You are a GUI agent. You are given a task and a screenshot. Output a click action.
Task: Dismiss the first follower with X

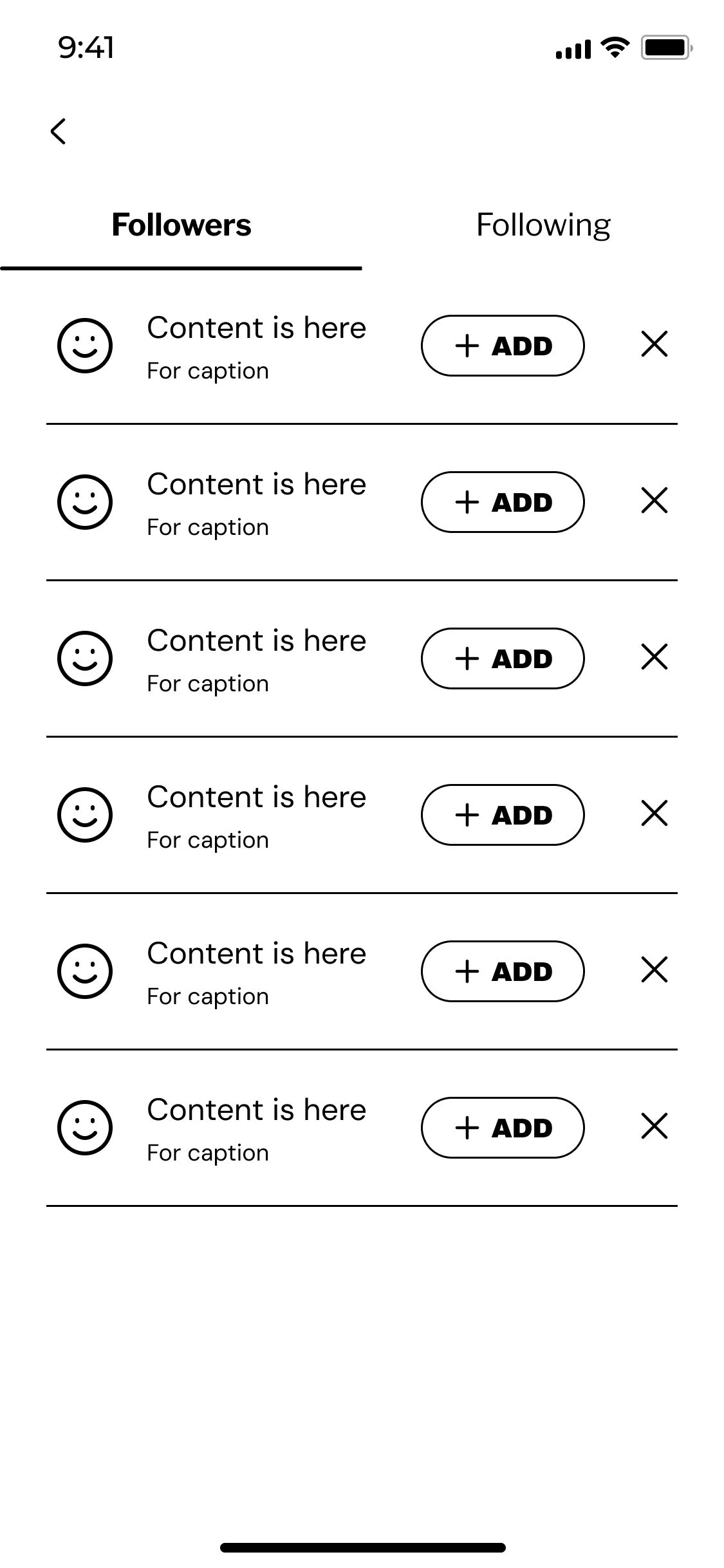tap(654, 344)
